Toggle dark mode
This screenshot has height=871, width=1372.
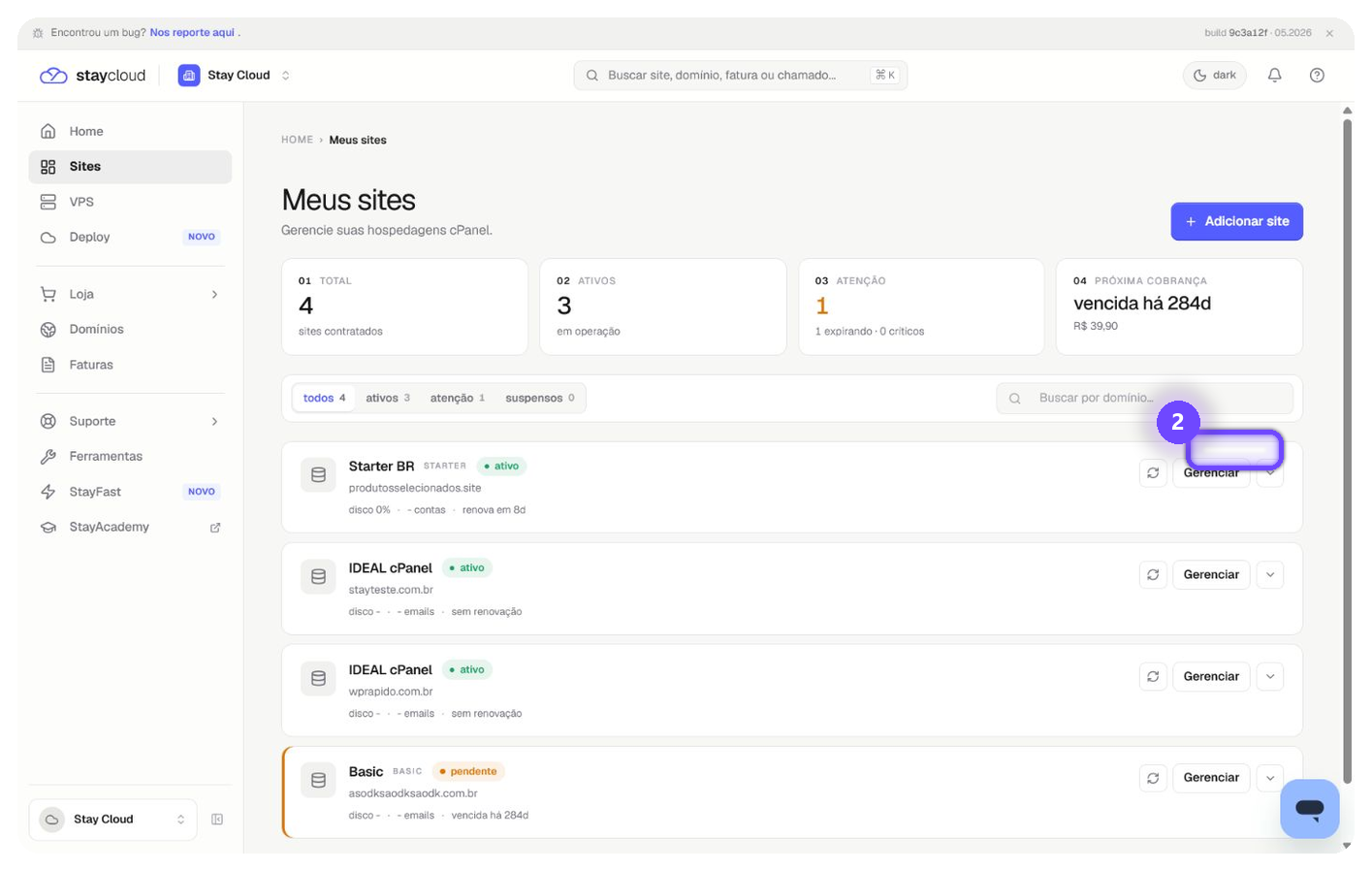(x=1214, y=75)
